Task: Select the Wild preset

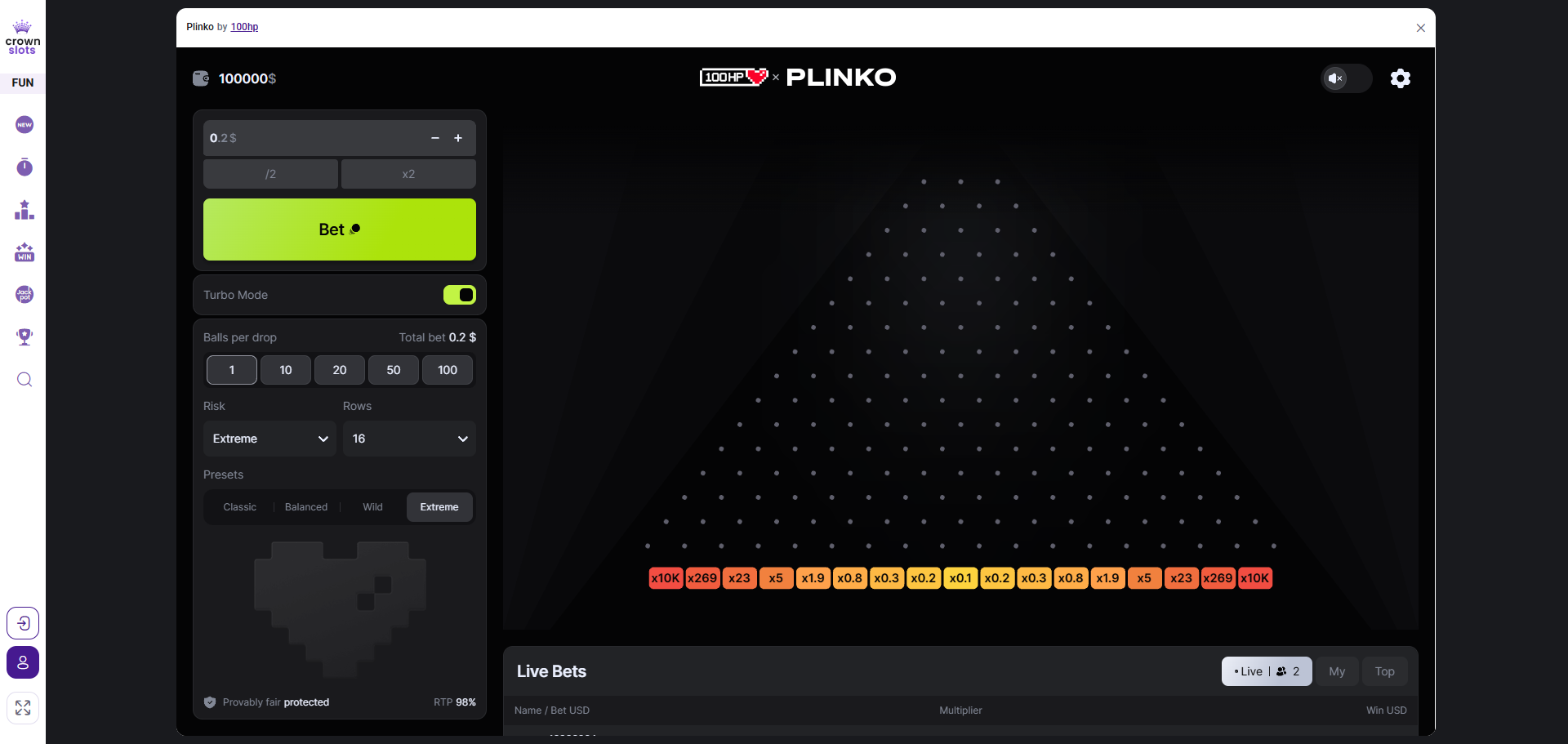Action: [x=372, y=507]
